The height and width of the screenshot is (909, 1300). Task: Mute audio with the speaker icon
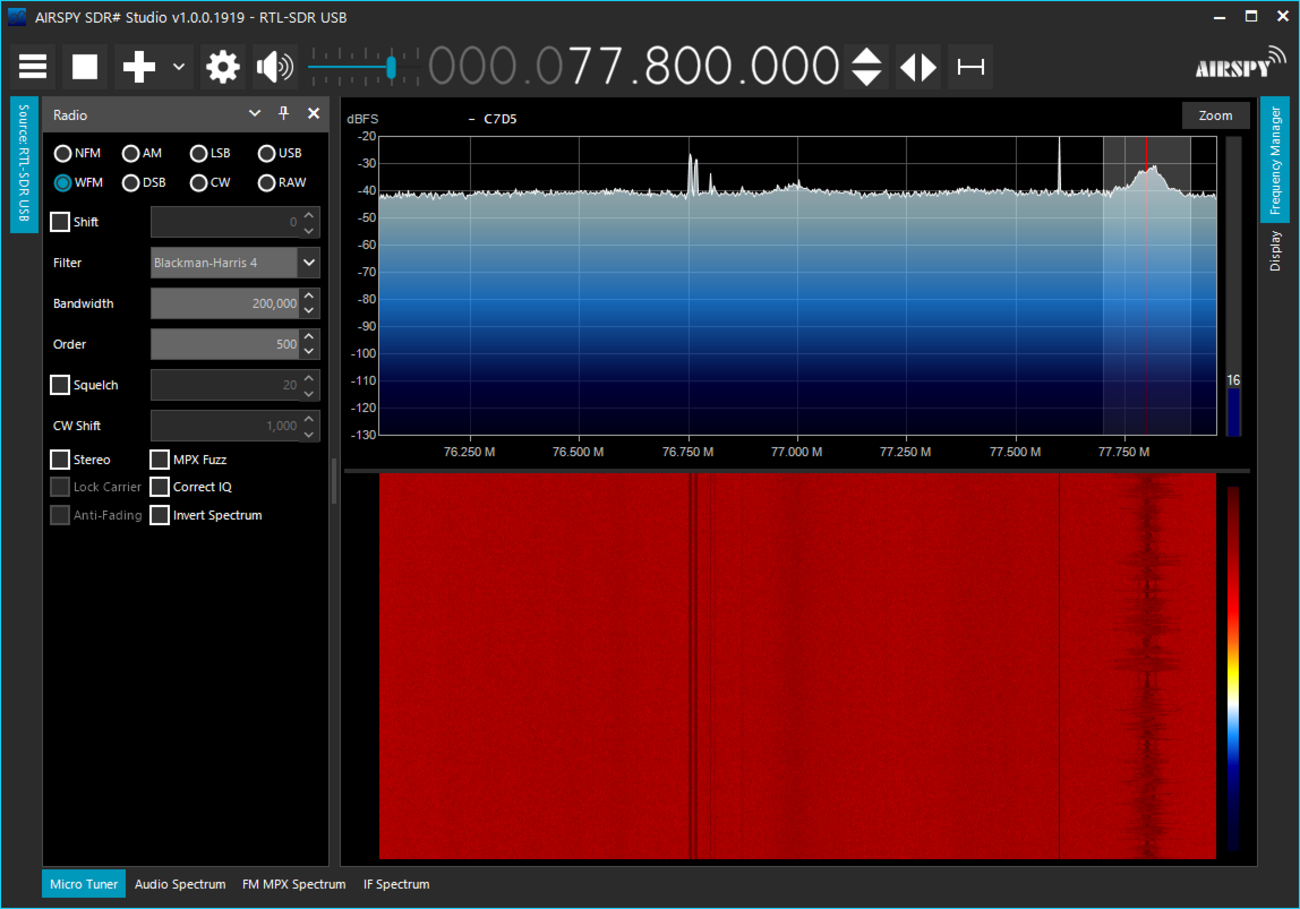[275, 67]
